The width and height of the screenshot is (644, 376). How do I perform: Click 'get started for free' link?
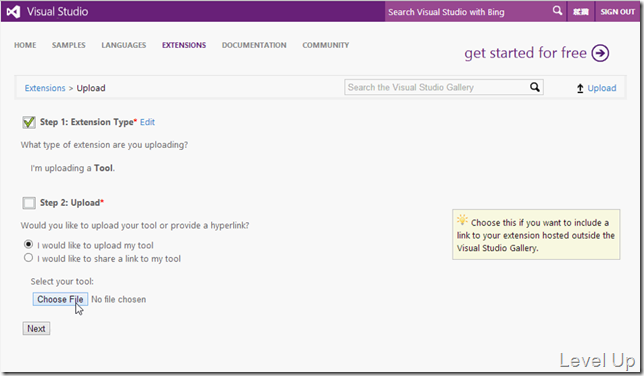tap(525, 53)
